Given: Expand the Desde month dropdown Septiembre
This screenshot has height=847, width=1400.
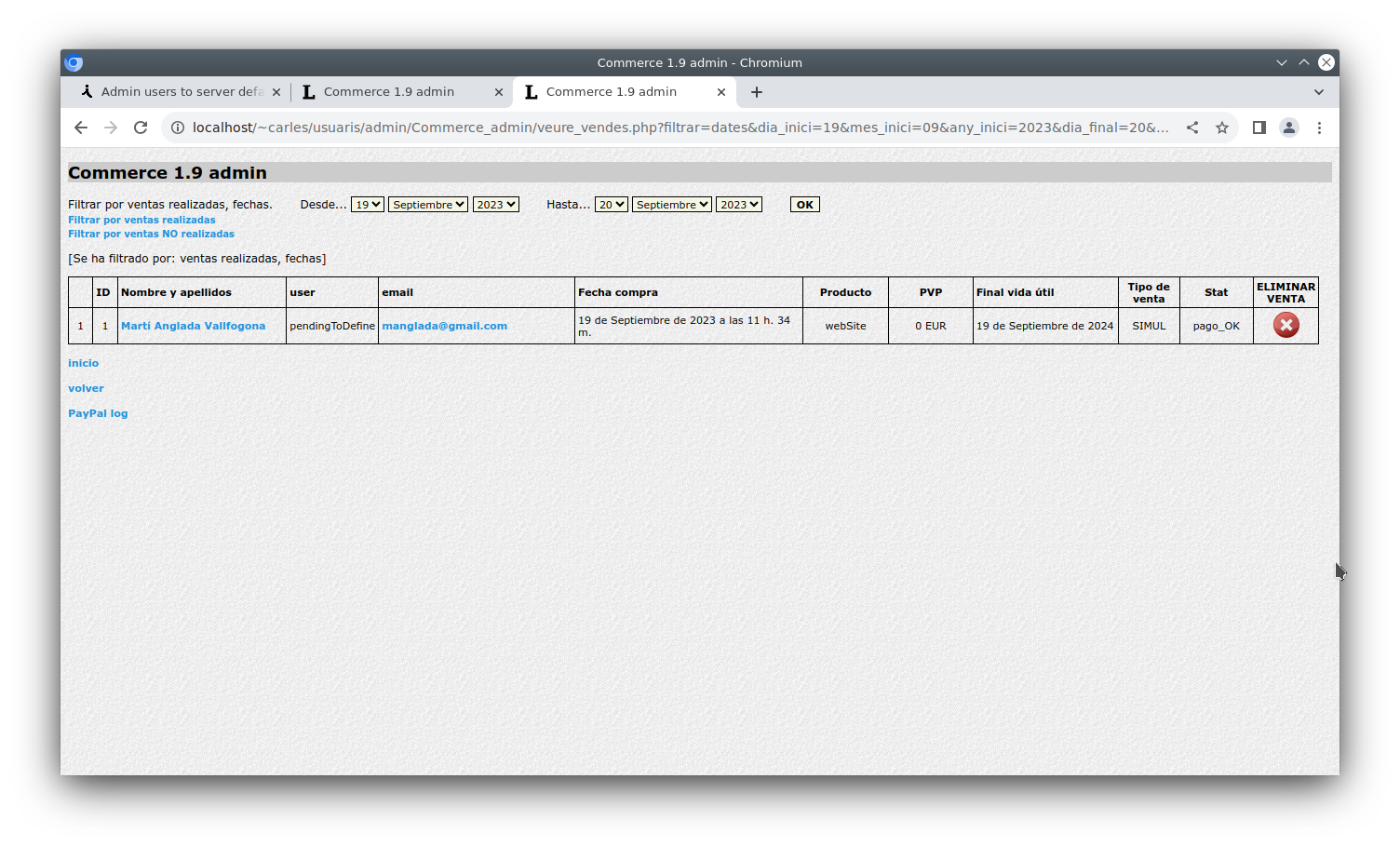Looking at the screenshot, I should 428,205.
